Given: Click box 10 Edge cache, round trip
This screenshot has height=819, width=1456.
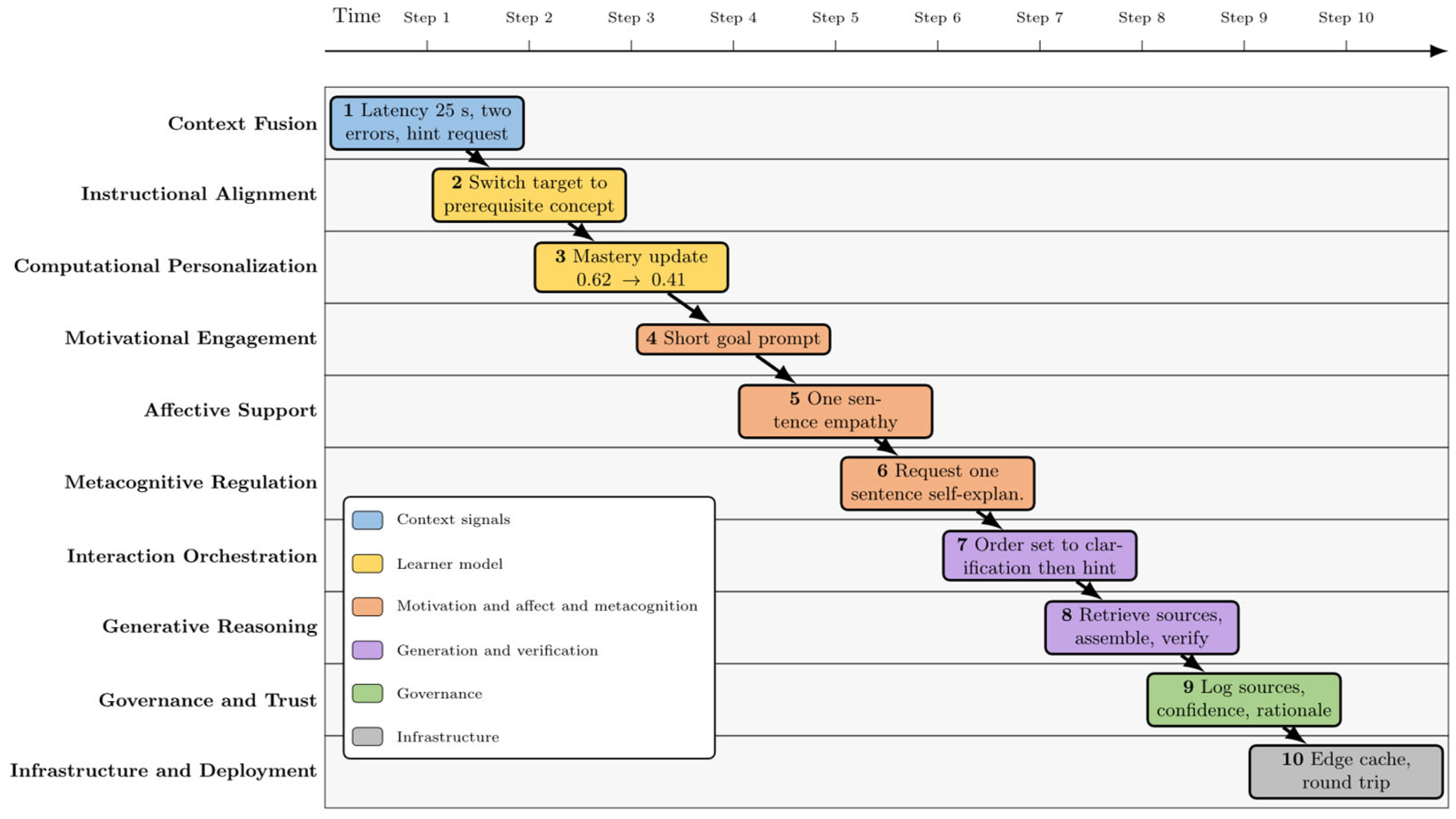Looking at the screenshot, I should pyautogui.click(x=1345, y=771).
